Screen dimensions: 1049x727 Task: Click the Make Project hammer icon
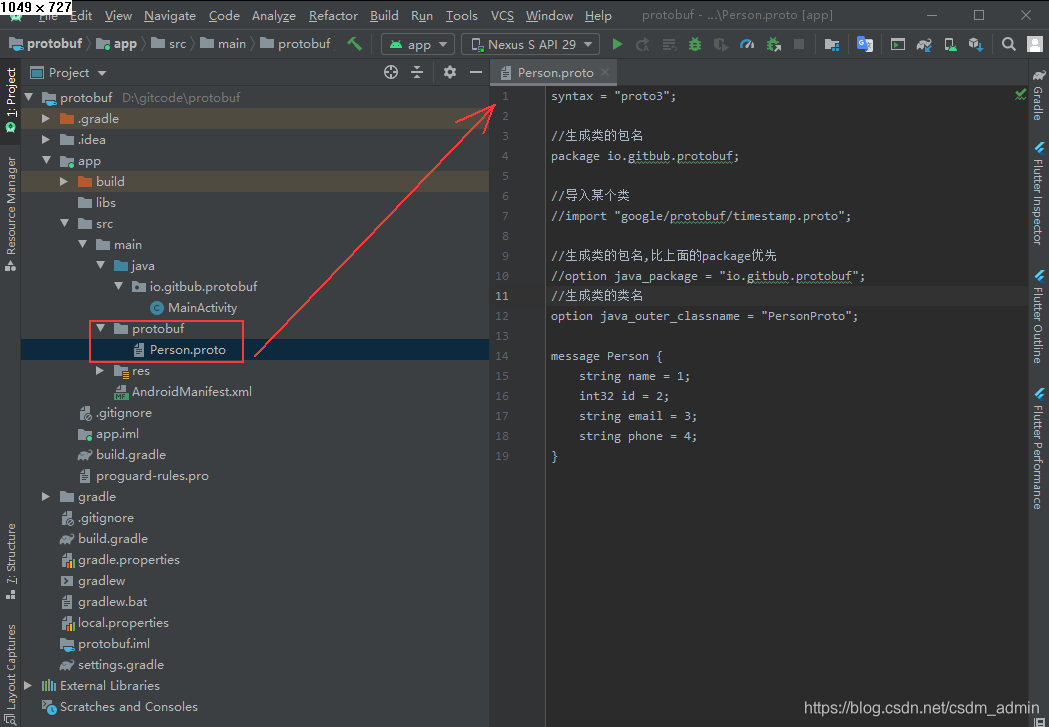click(x=354, y=44)
